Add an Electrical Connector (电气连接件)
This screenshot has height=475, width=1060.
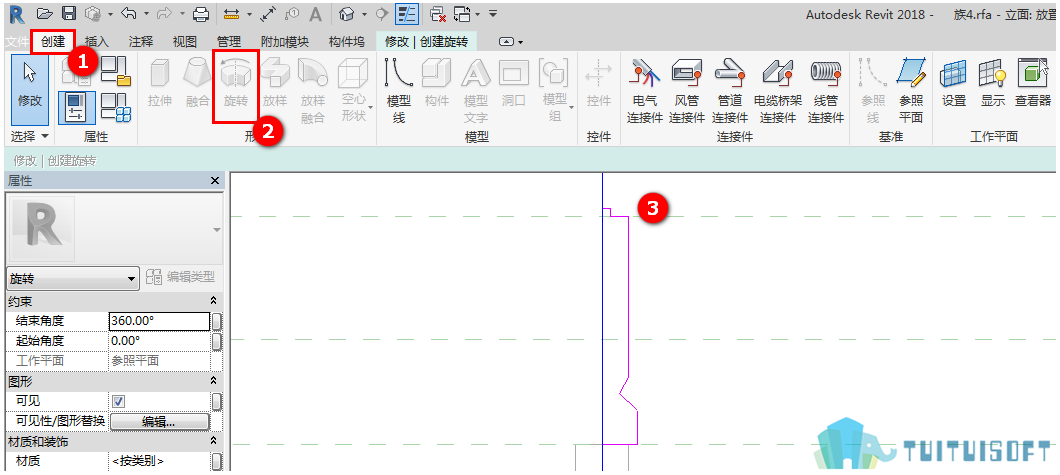tap(645, 91)
